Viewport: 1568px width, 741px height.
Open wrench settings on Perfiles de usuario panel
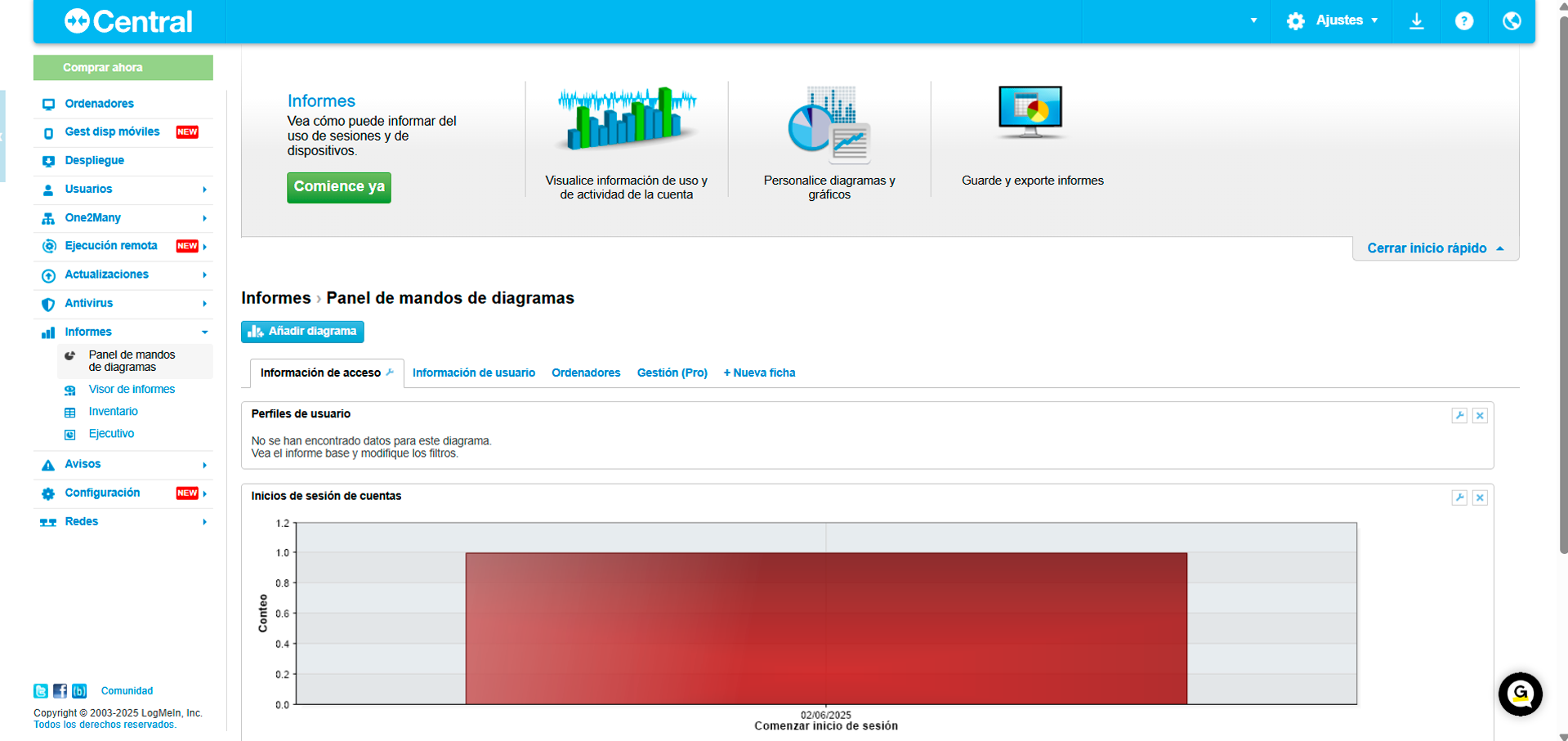(1459, 416)
